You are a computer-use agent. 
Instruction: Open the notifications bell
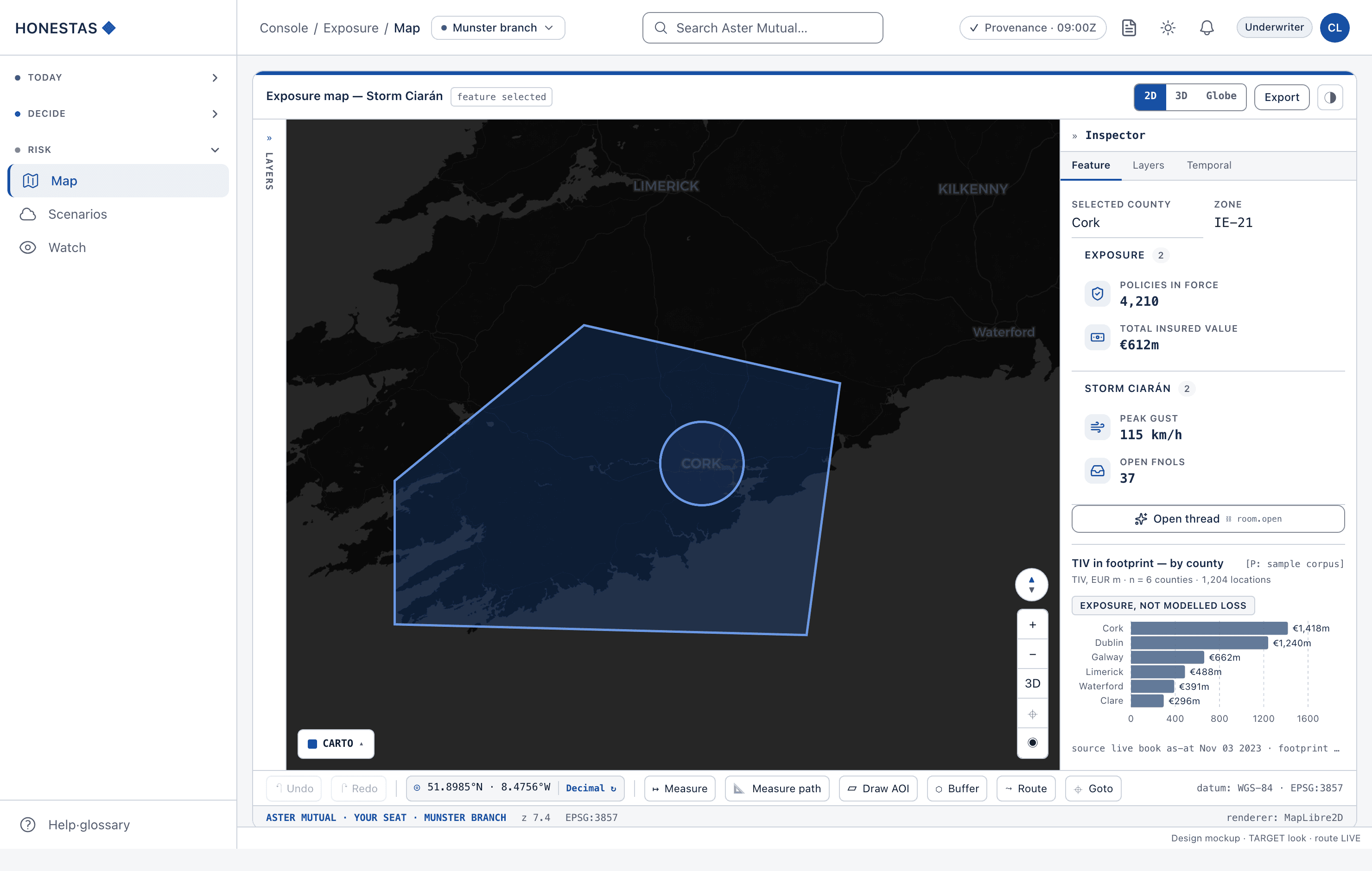tap(1206, 28)
